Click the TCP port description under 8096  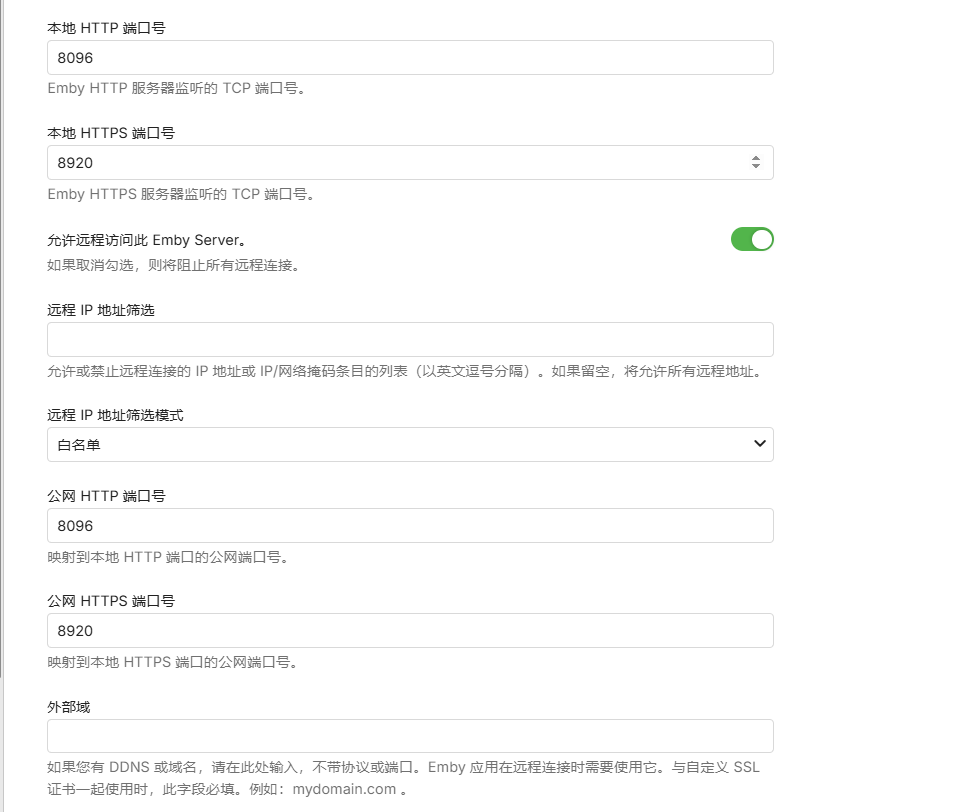[178, 88]
